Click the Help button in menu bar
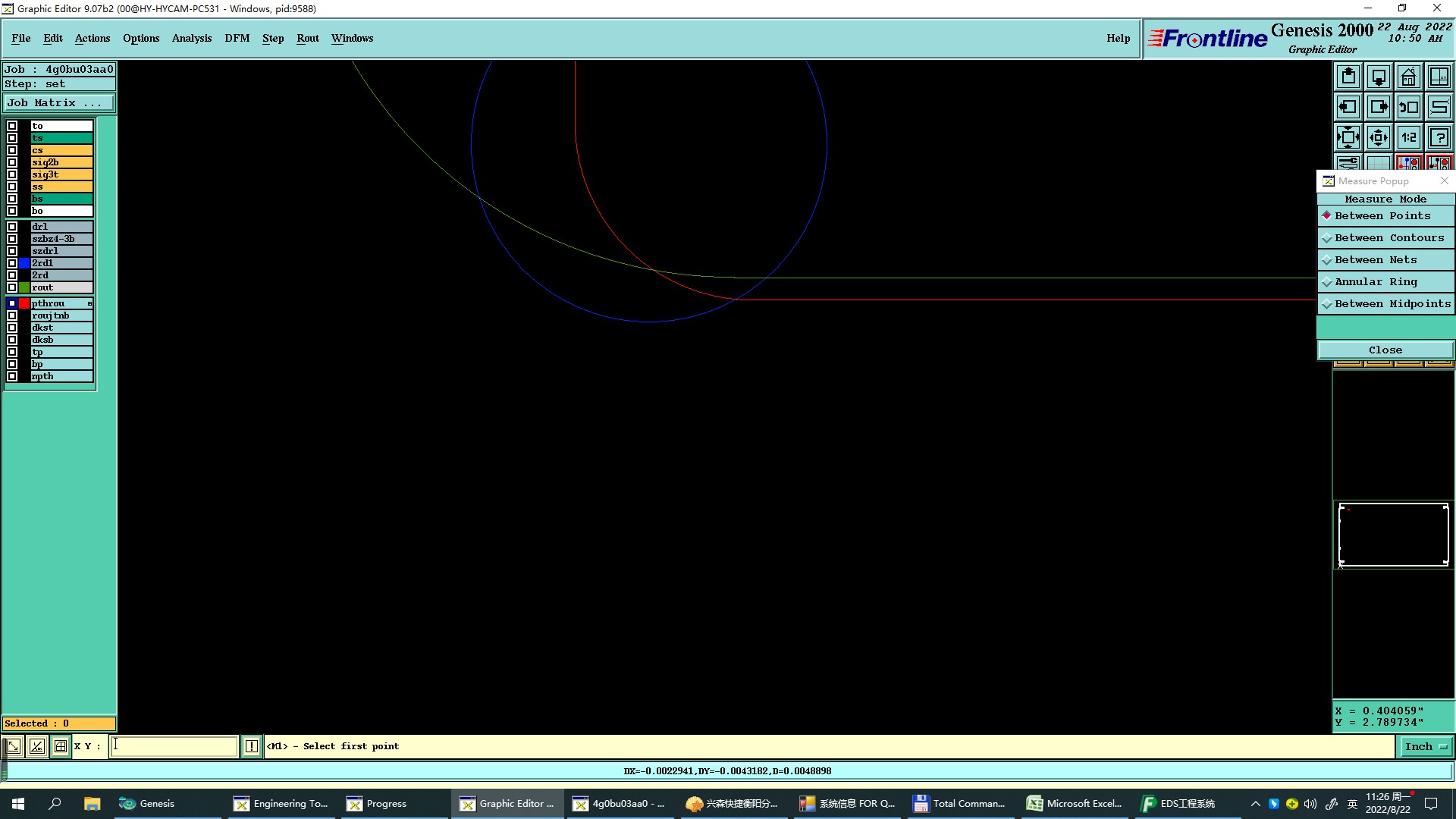 point(1118,38)
